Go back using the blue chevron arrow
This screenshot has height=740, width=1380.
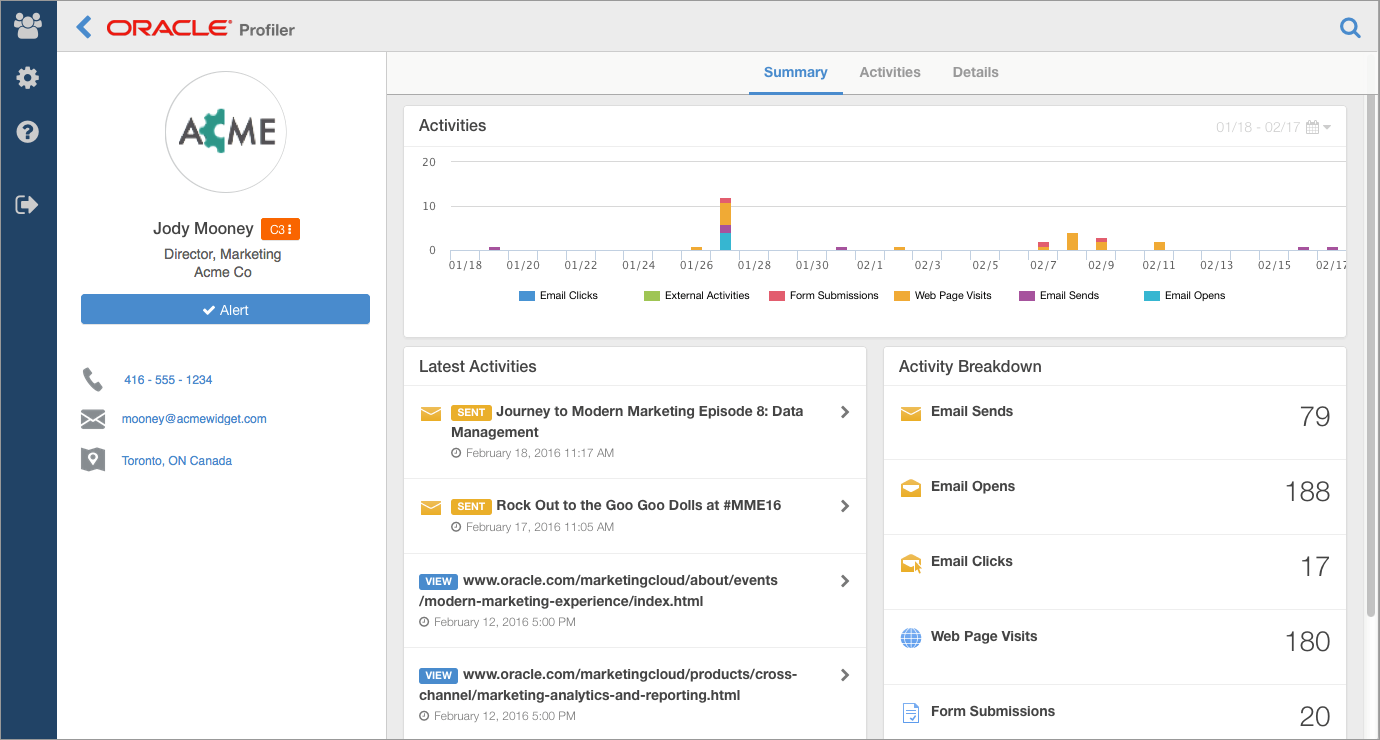click(x=84, y=27)
